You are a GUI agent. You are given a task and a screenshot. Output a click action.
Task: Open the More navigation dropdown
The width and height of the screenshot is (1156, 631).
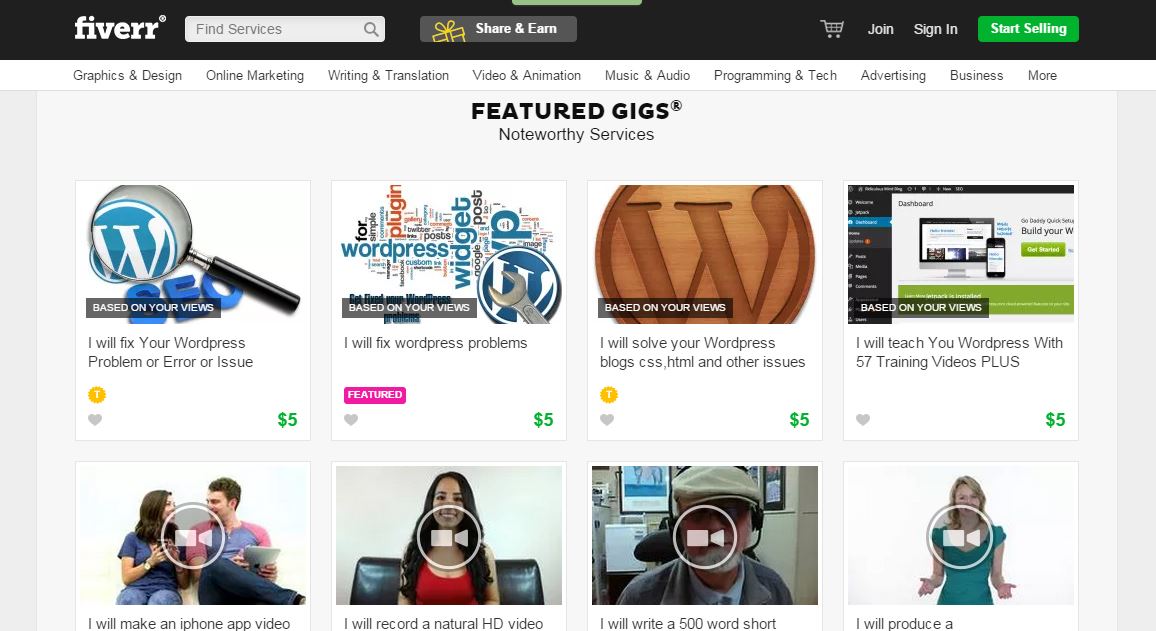(1042, 75)
